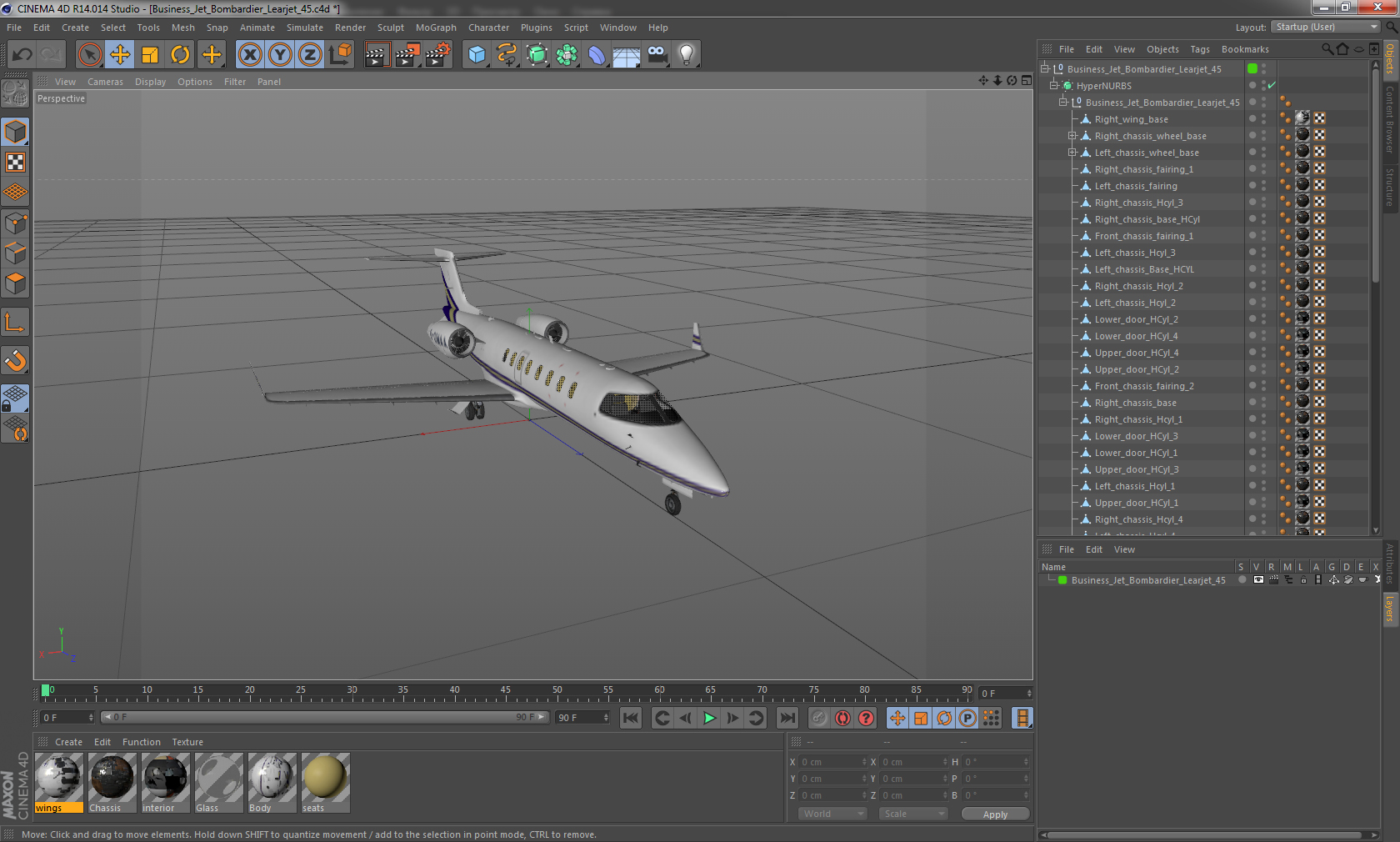This screenshot has height=842, width=1400.
Task: Toggle the Snap magnet
Action: [16, 360]
